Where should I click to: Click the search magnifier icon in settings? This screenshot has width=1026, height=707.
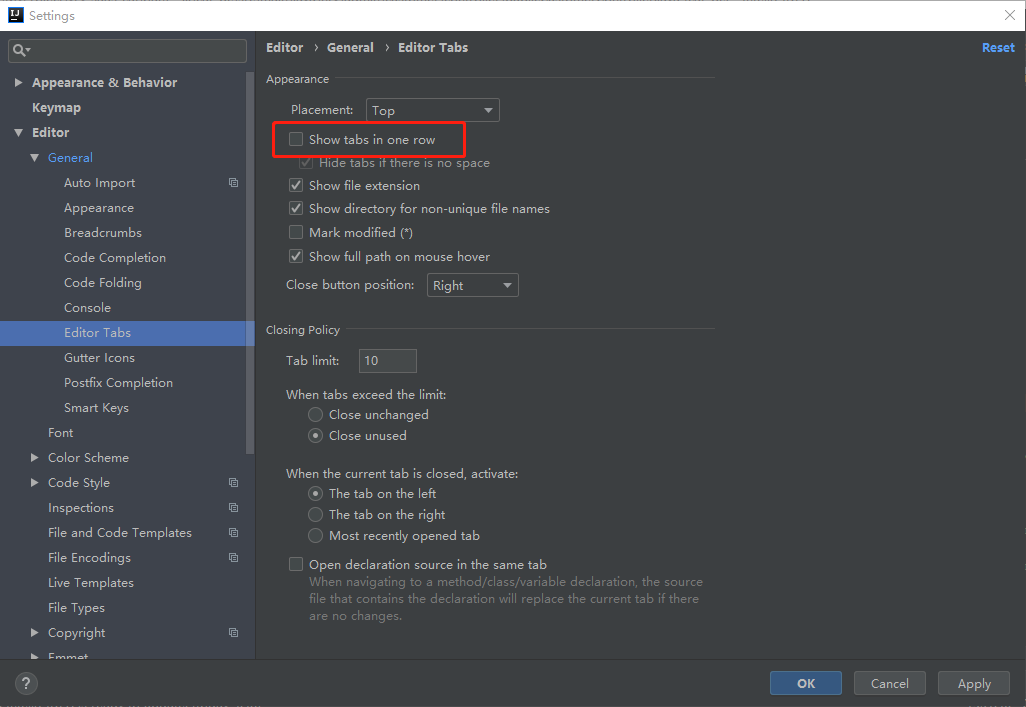tap(18, 50)
